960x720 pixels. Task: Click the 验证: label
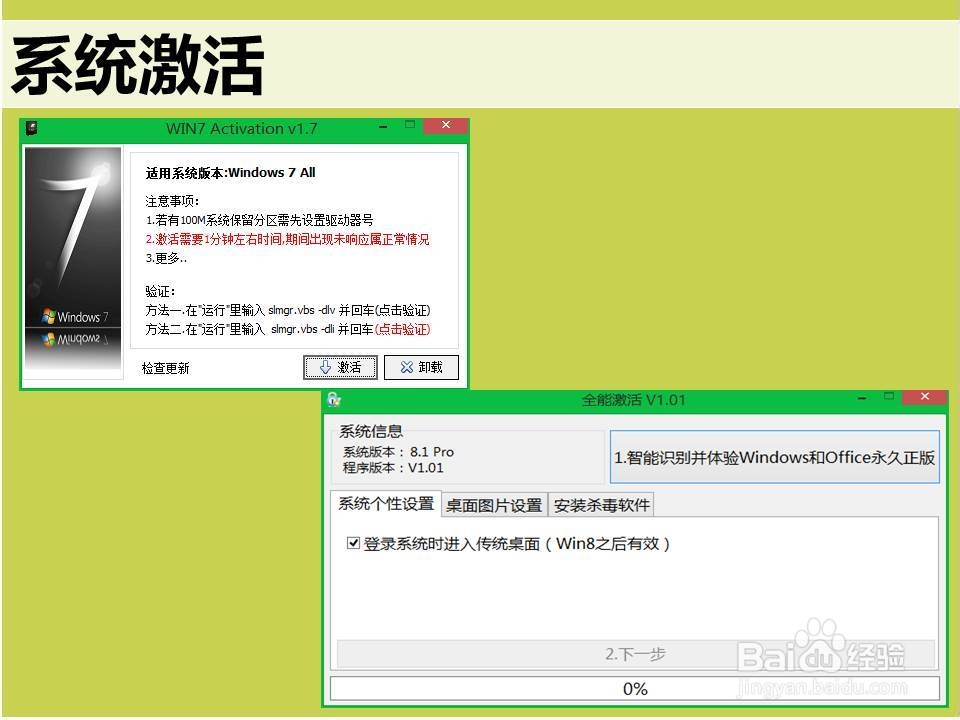[x=160, y=291]
